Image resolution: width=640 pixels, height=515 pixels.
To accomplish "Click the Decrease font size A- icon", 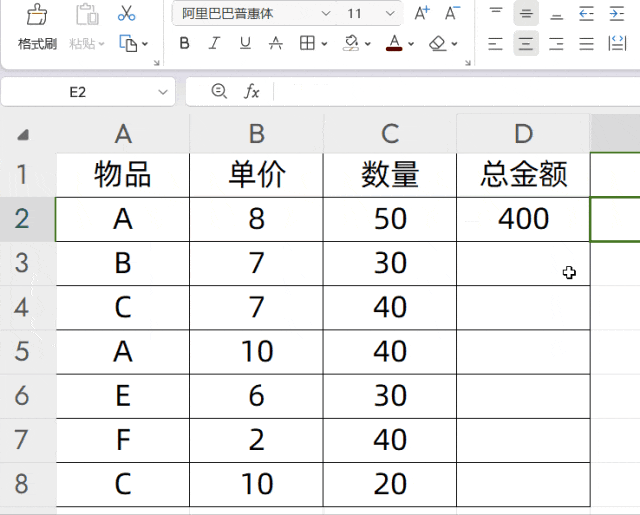I will [452, 13].
